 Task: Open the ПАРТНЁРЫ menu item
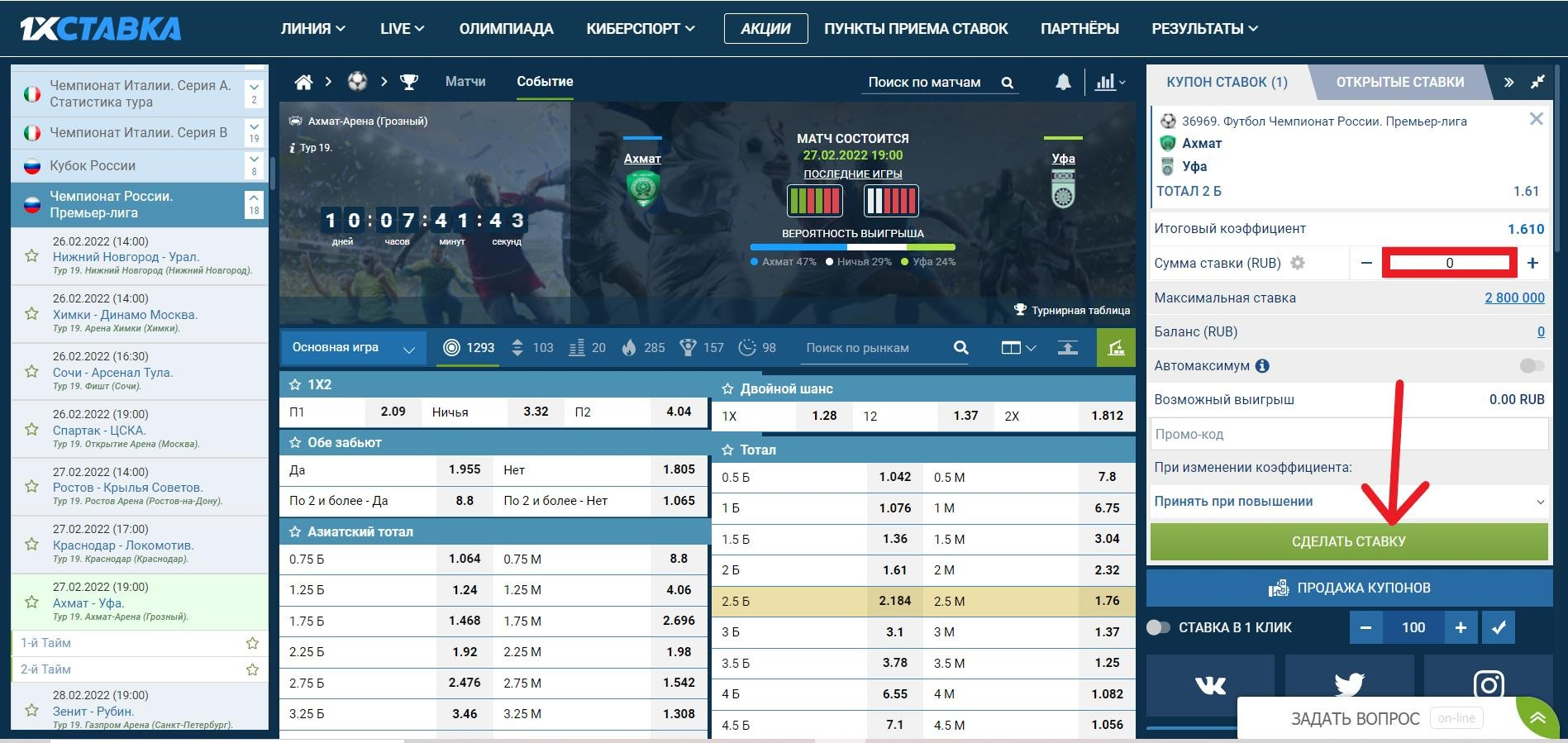1079,28
